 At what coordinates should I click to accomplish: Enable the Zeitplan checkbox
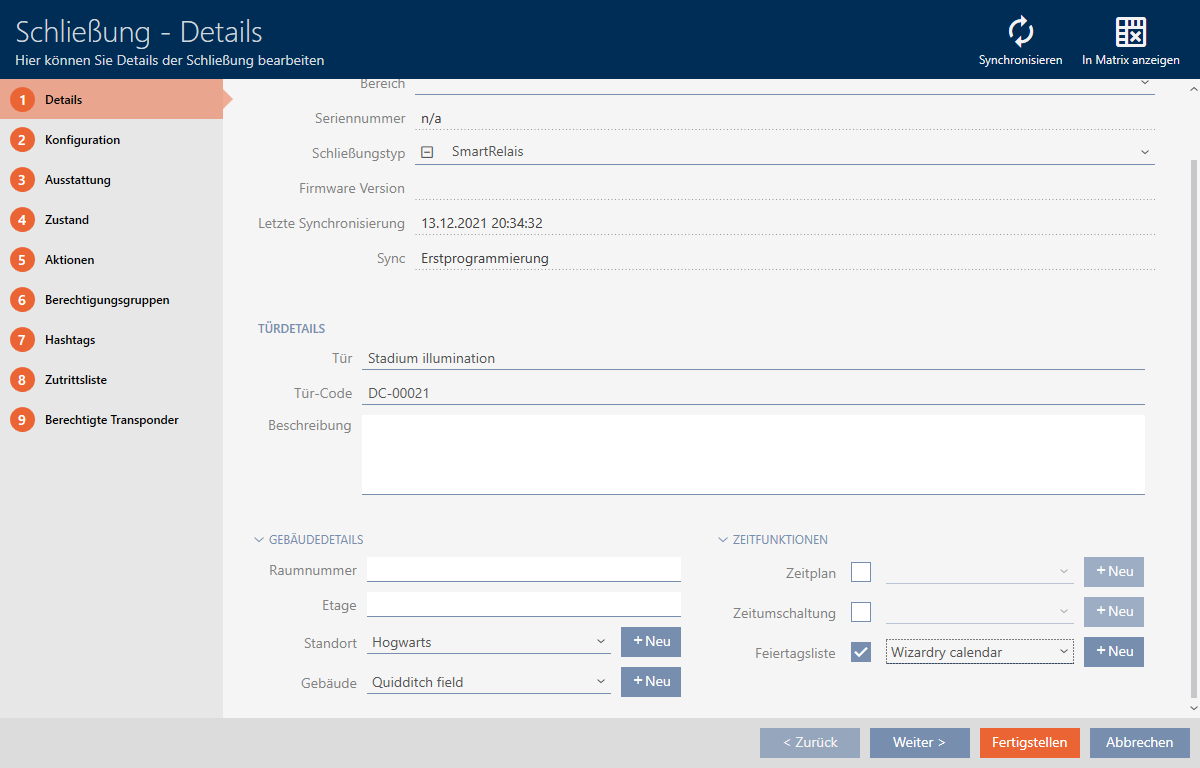[861, 572]
